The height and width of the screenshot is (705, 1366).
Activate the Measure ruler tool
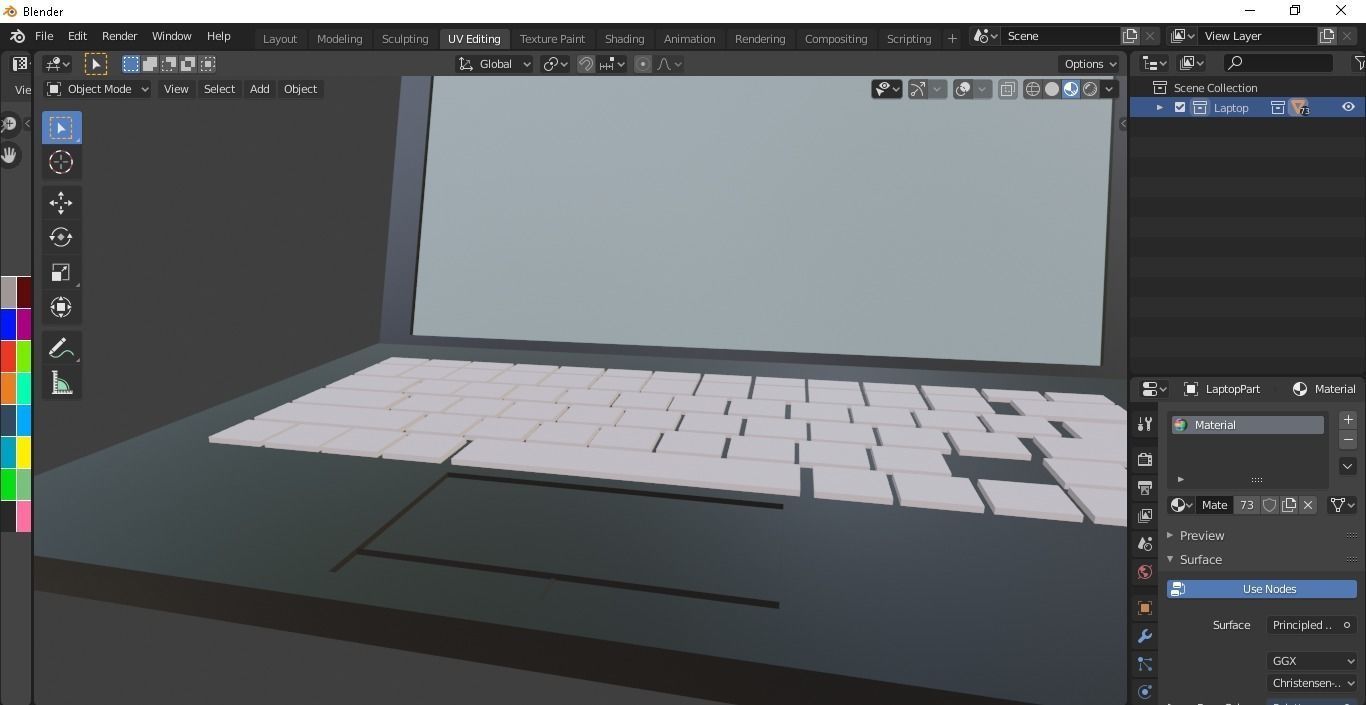tap(61, 384)
